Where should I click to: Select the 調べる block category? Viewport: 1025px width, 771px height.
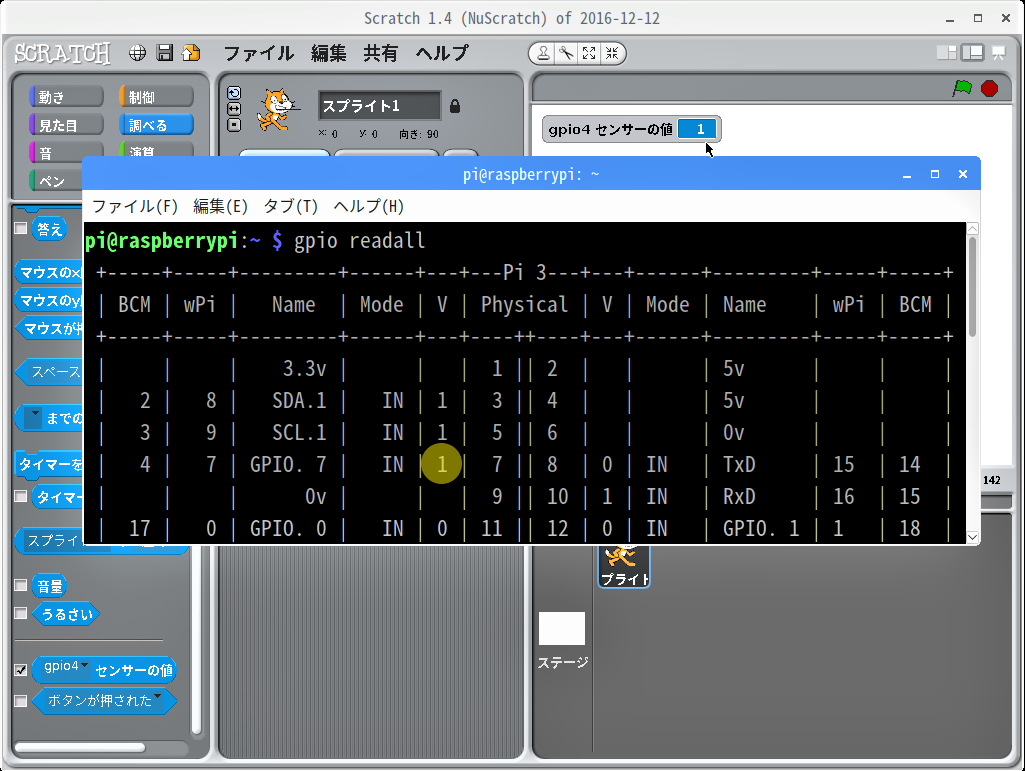coord(156,124)
